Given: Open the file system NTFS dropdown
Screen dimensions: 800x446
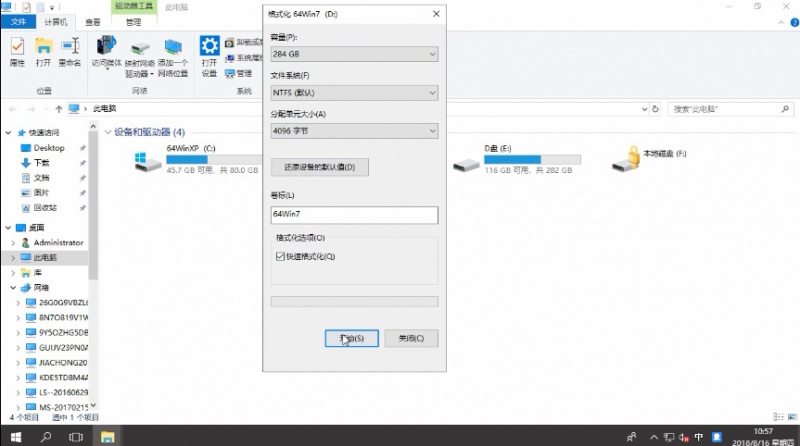Looking at the screenshot, I should 354,93.
